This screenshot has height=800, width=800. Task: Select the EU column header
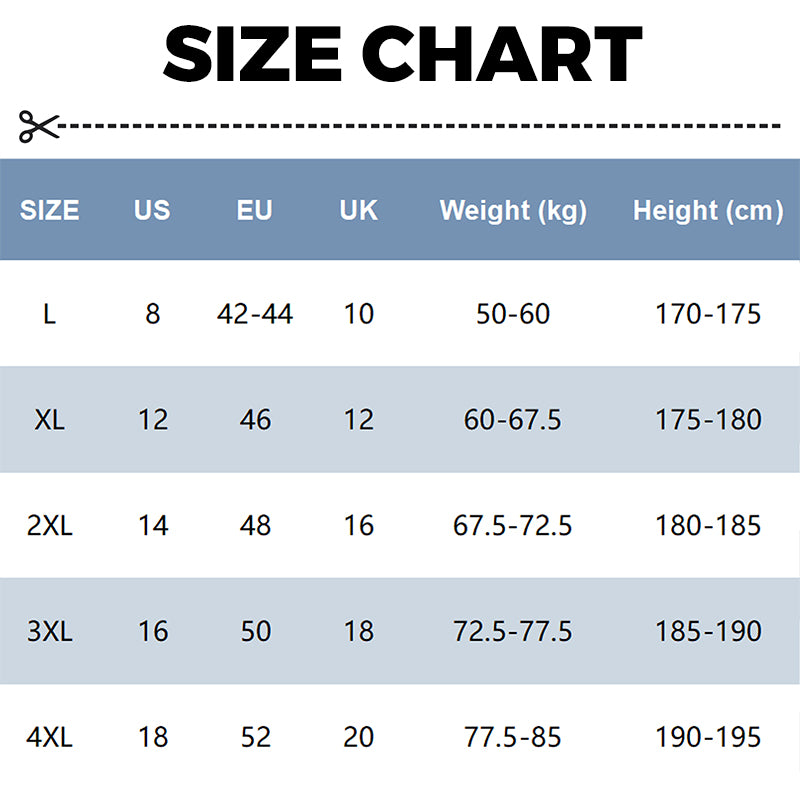[x=255, y=210]
